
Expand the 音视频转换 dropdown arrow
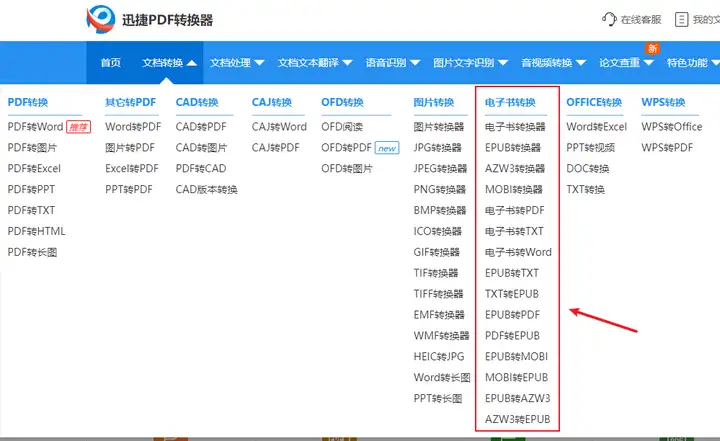point(581,63)
